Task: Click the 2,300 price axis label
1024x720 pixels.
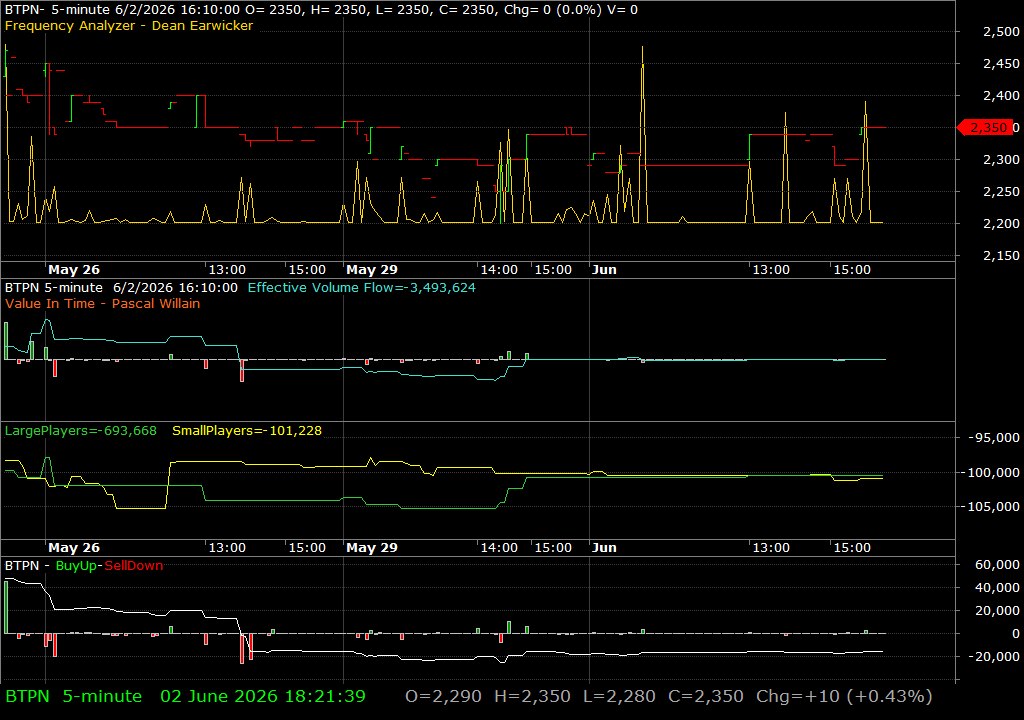Action: click(x=1001, y=159)
